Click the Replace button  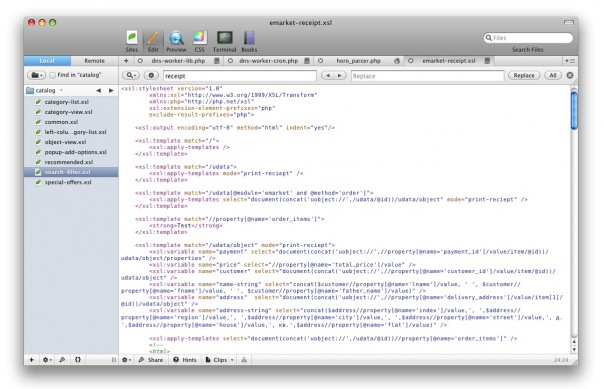coord(524,75)
